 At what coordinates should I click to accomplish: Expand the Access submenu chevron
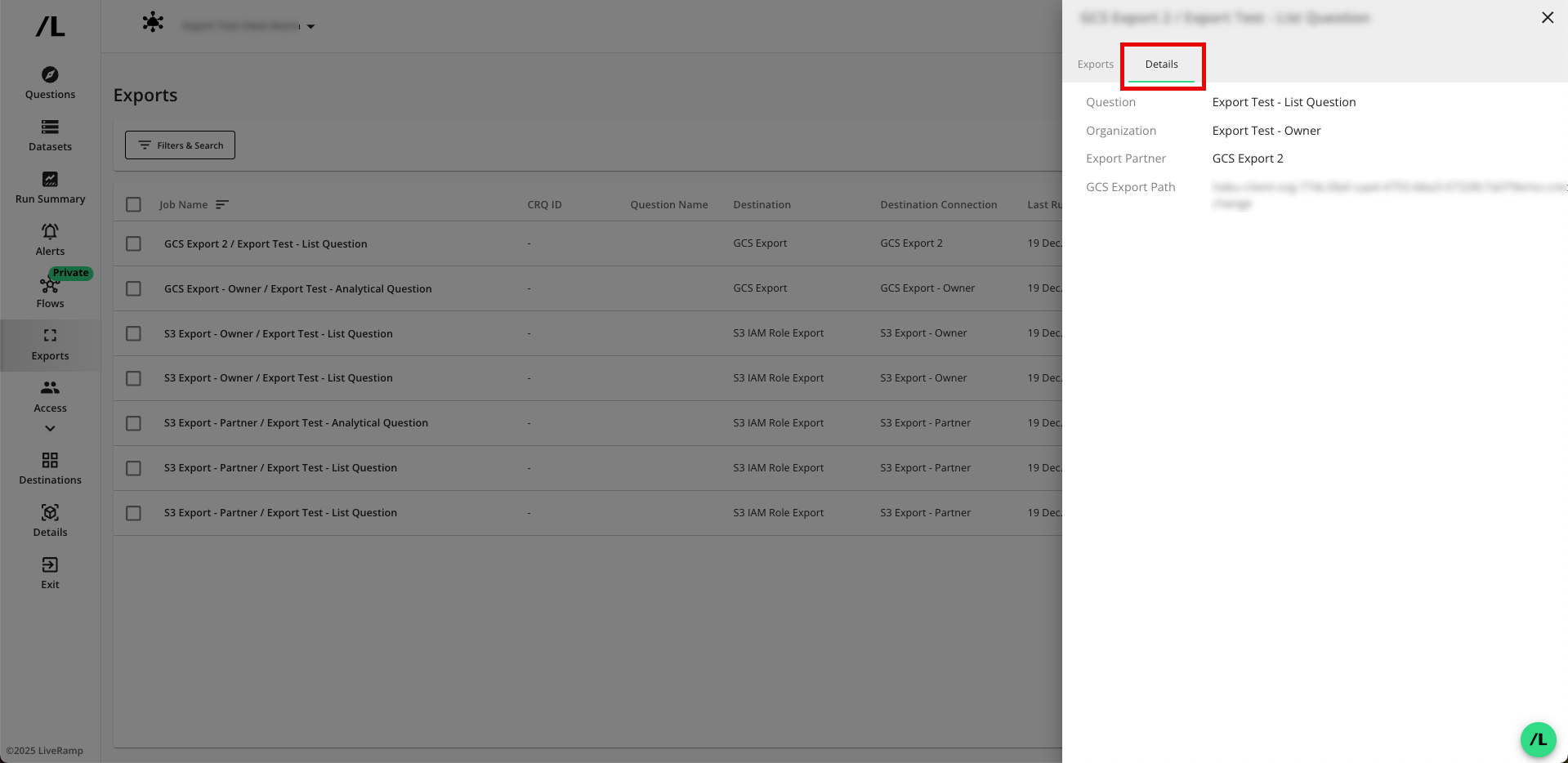point(50,428)
